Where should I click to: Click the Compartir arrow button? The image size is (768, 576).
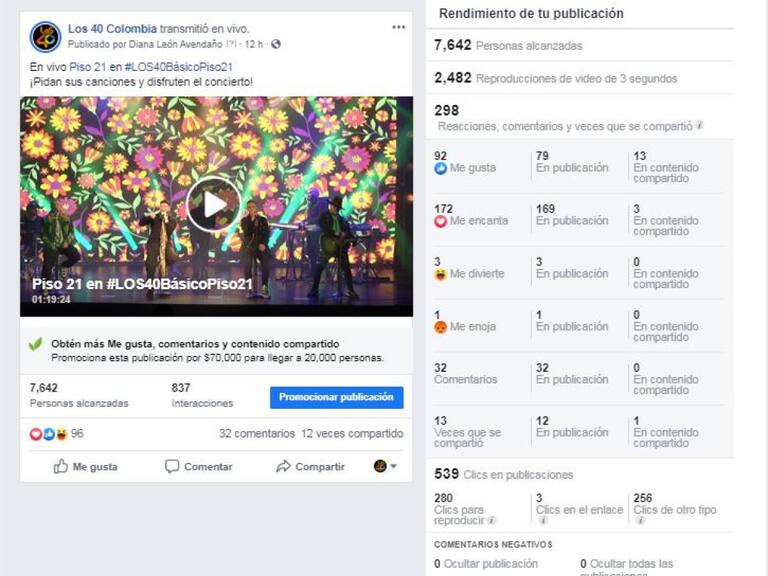click(310, 466)
